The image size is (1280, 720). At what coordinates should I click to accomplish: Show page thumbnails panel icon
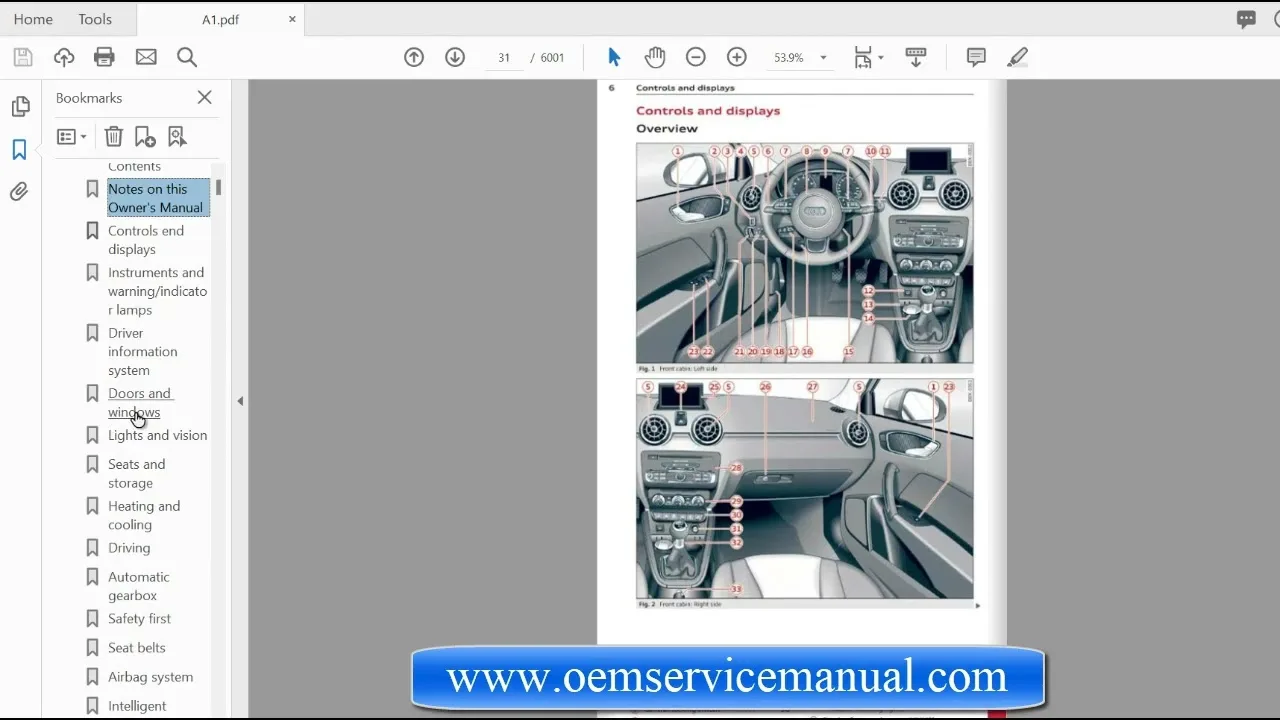tap(20, 107)
